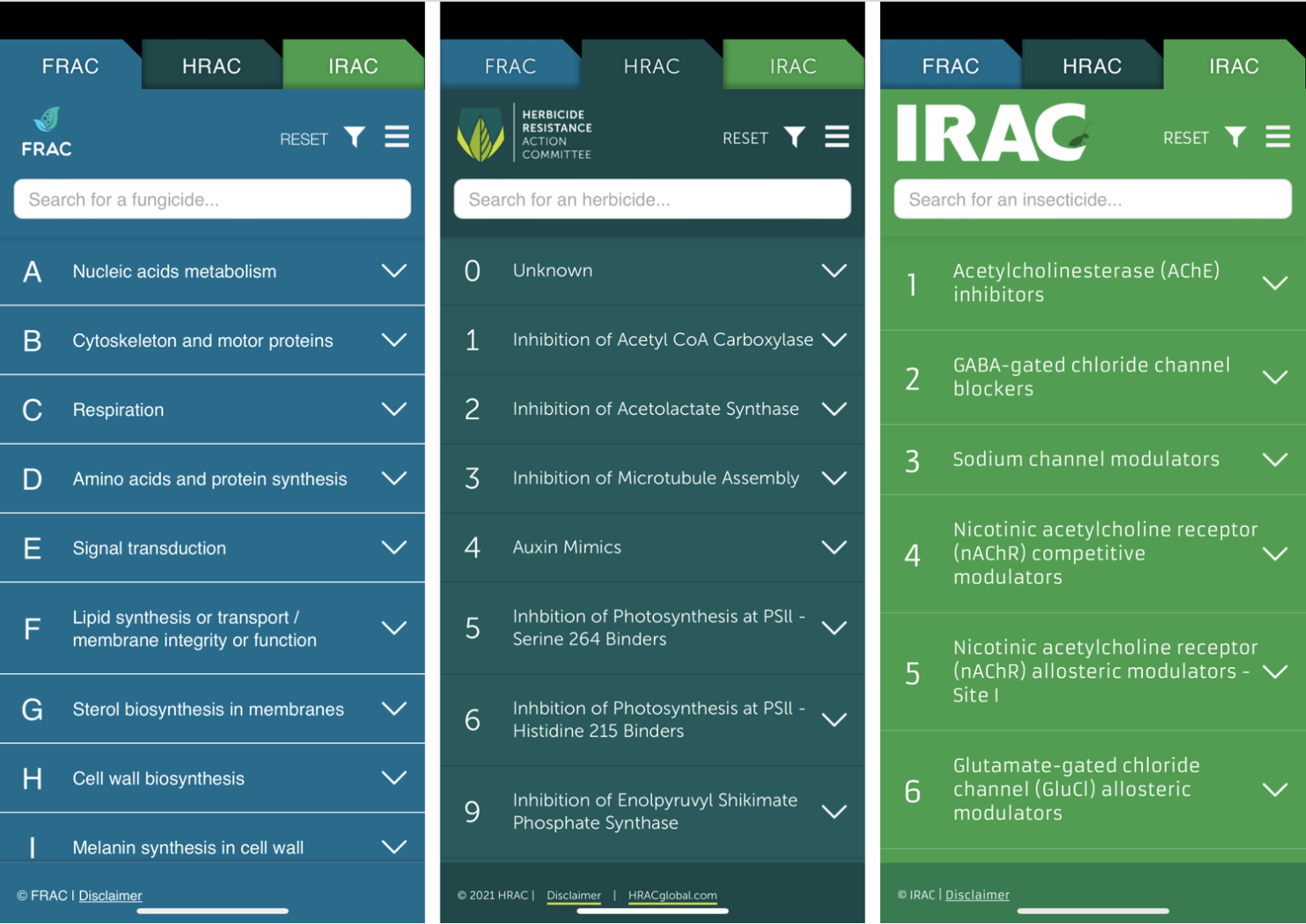The image size is (1306, 924).
Task: Open the filter funnel on the herbicide panel
Action: pos(794,137)
